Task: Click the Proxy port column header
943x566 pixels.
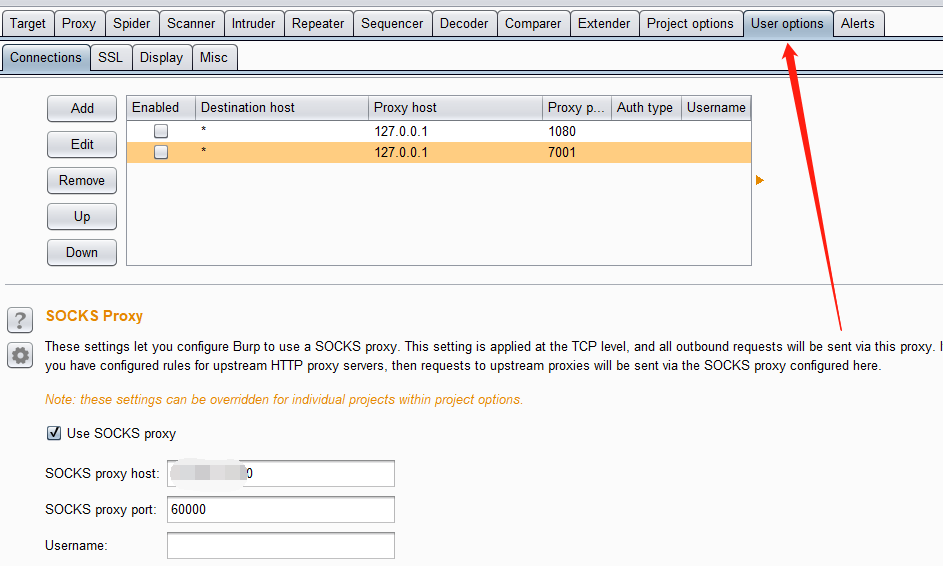Action: 577,108
